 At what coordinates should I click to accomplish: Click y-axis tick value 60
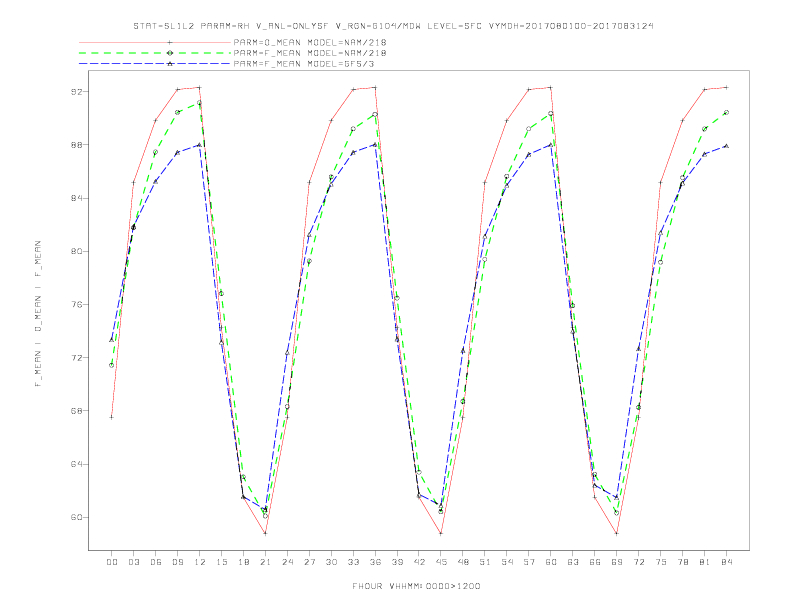[76, 517]
